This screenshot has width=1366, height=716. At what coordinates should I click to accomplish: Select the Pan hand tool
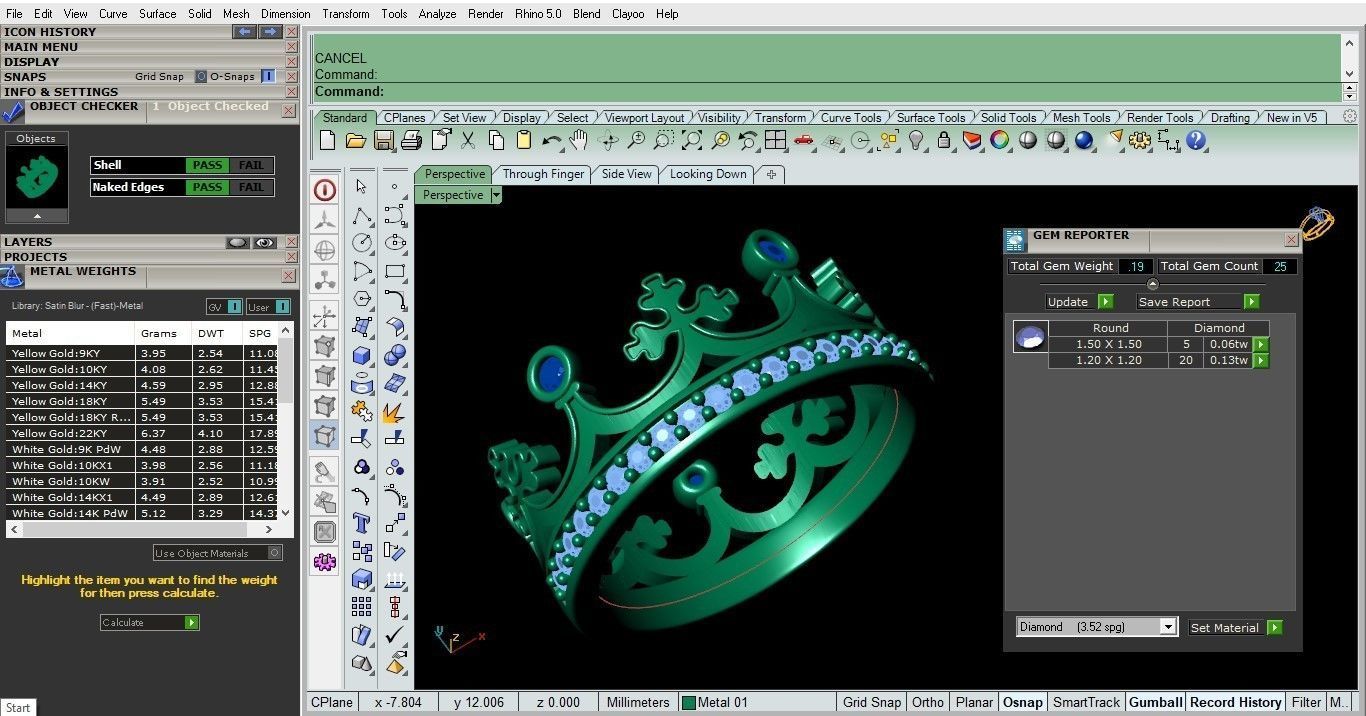[579, 141]
